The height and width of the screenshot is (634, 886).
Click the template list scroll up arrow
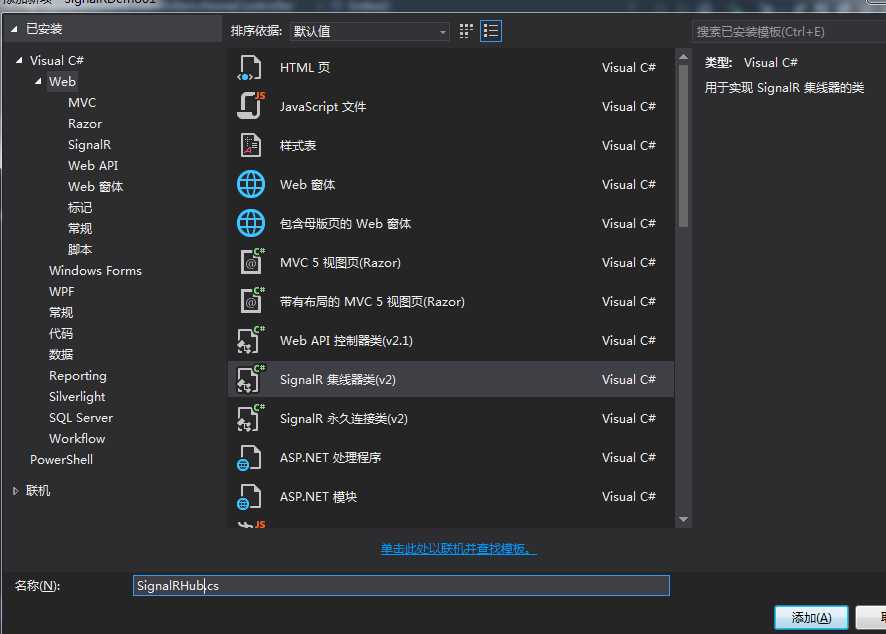click(683, 57)
